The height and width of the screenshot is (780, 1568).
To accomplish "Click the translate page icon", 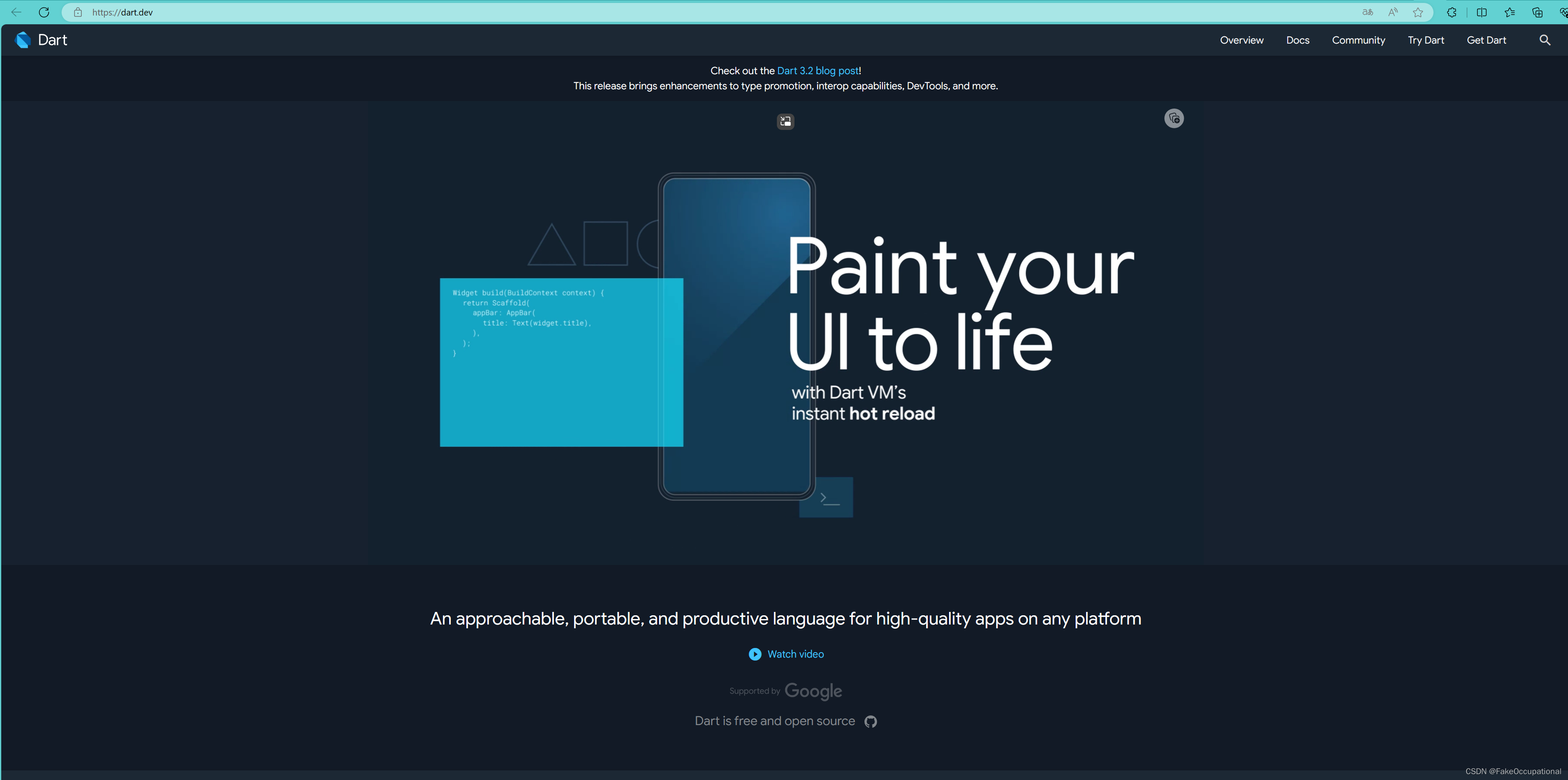I will click(x=1367, y=12).
